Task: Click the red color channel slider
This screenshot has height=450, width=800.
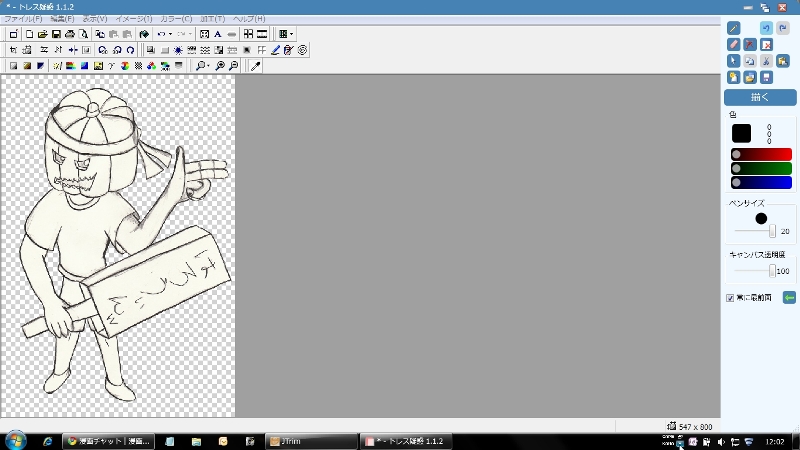Action: 761,155
